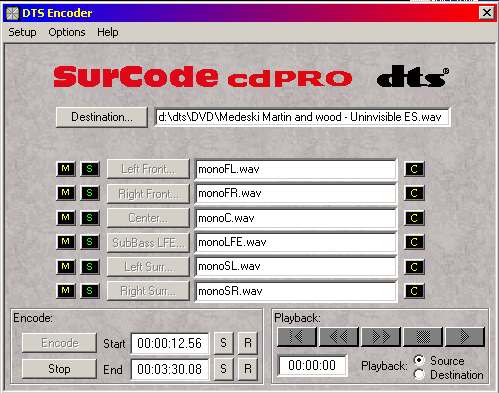Click the Start time field 00:00:12.56
The width and height of the screenshot is (499, 393).
pos(170,343)
